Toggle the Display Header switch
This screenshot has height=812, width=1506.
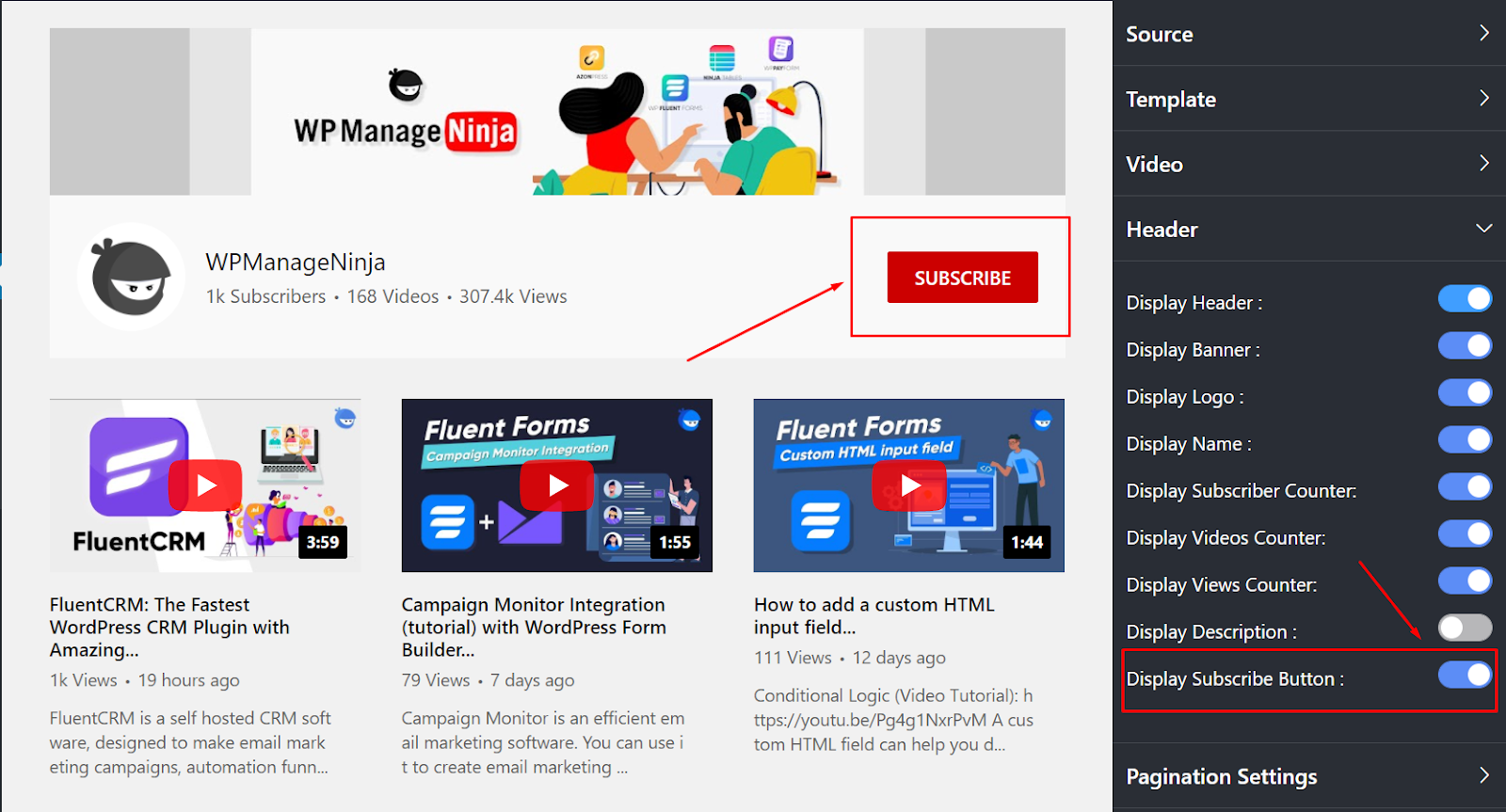pyautogui.click(x=1465, y=299)
